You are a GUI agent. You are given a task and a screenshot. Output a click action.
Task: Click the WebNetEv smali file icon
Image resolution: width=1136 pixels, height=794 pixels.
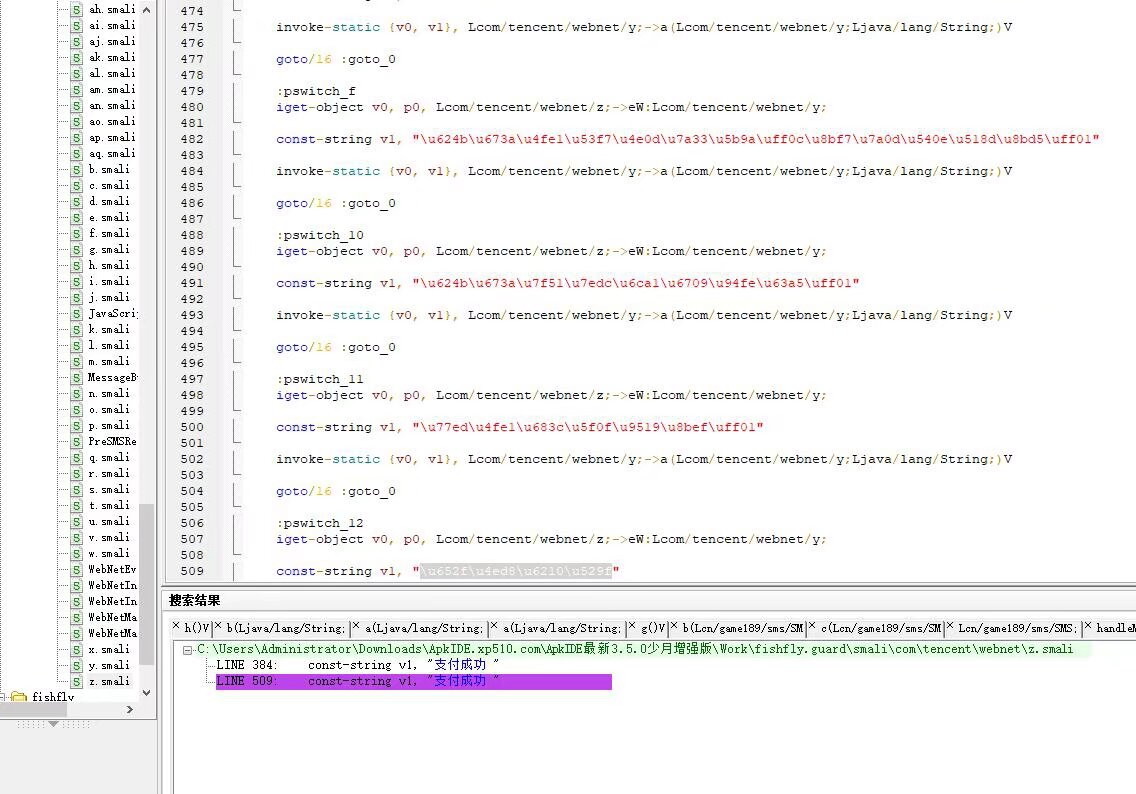(77, 569)
